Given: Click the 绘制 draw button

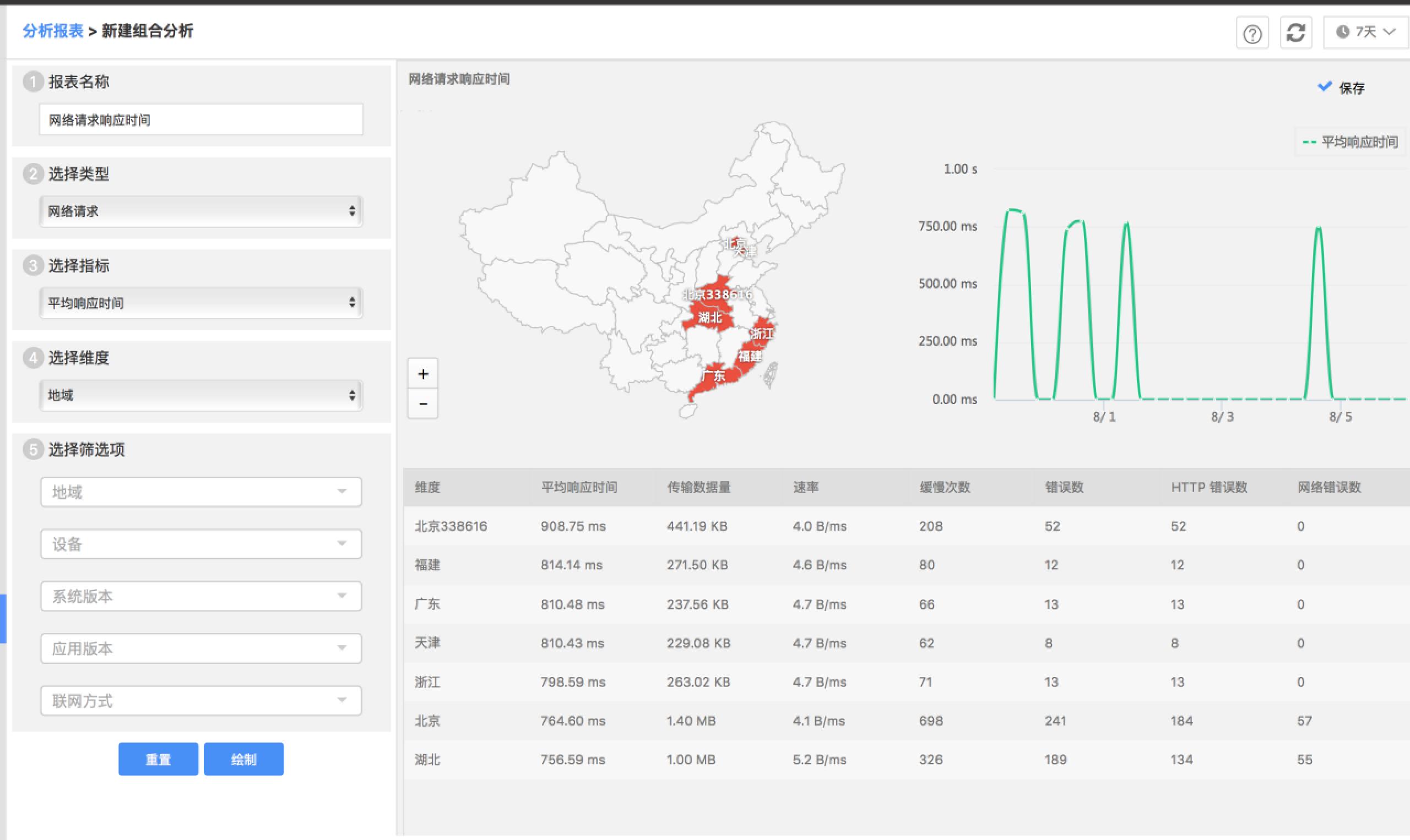Looking at the screenshot, I should tap(243, 759).
